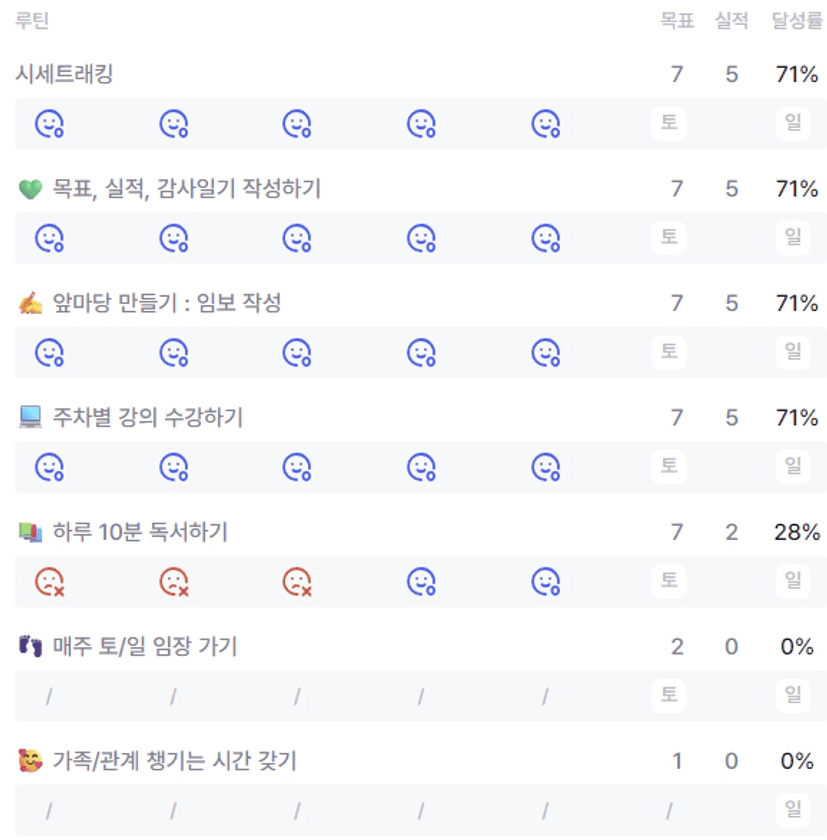Toggle the 일 button under 가족/관계 챙기는 시간 갖기
The height and width of the screenshot is (840, 827).
click(x=793, y=809)
